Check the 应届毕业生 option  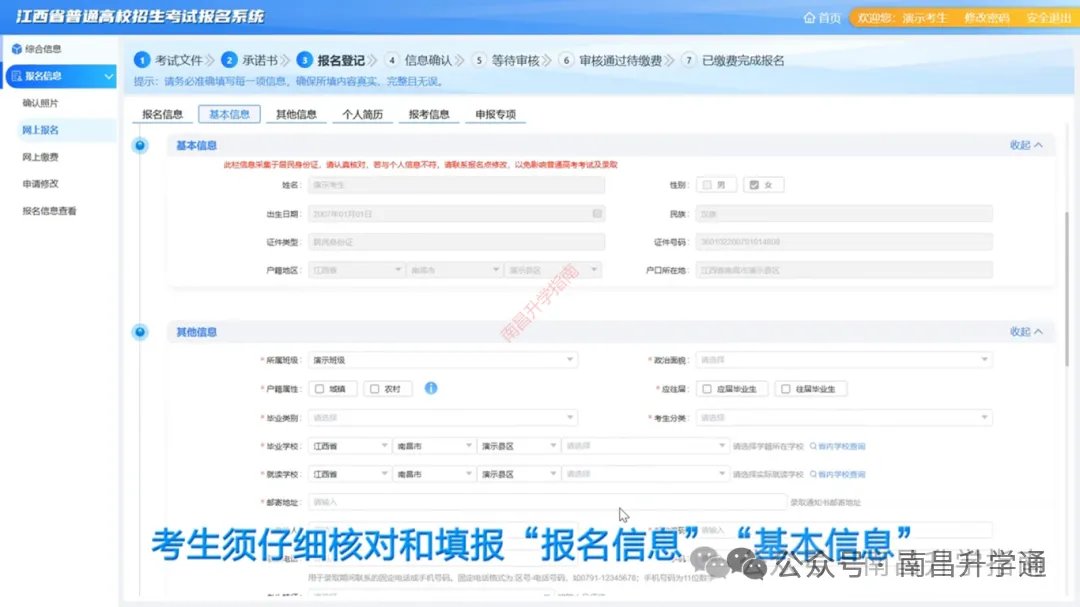[707, 389]
